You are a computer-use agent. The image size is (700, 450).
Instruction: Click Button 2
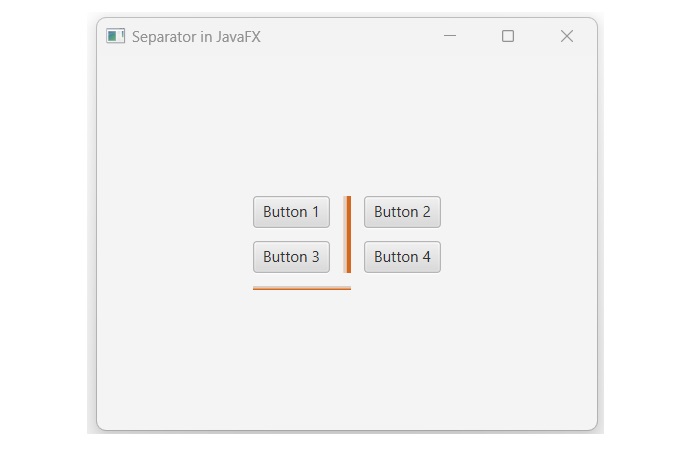[x=402, y=212]
